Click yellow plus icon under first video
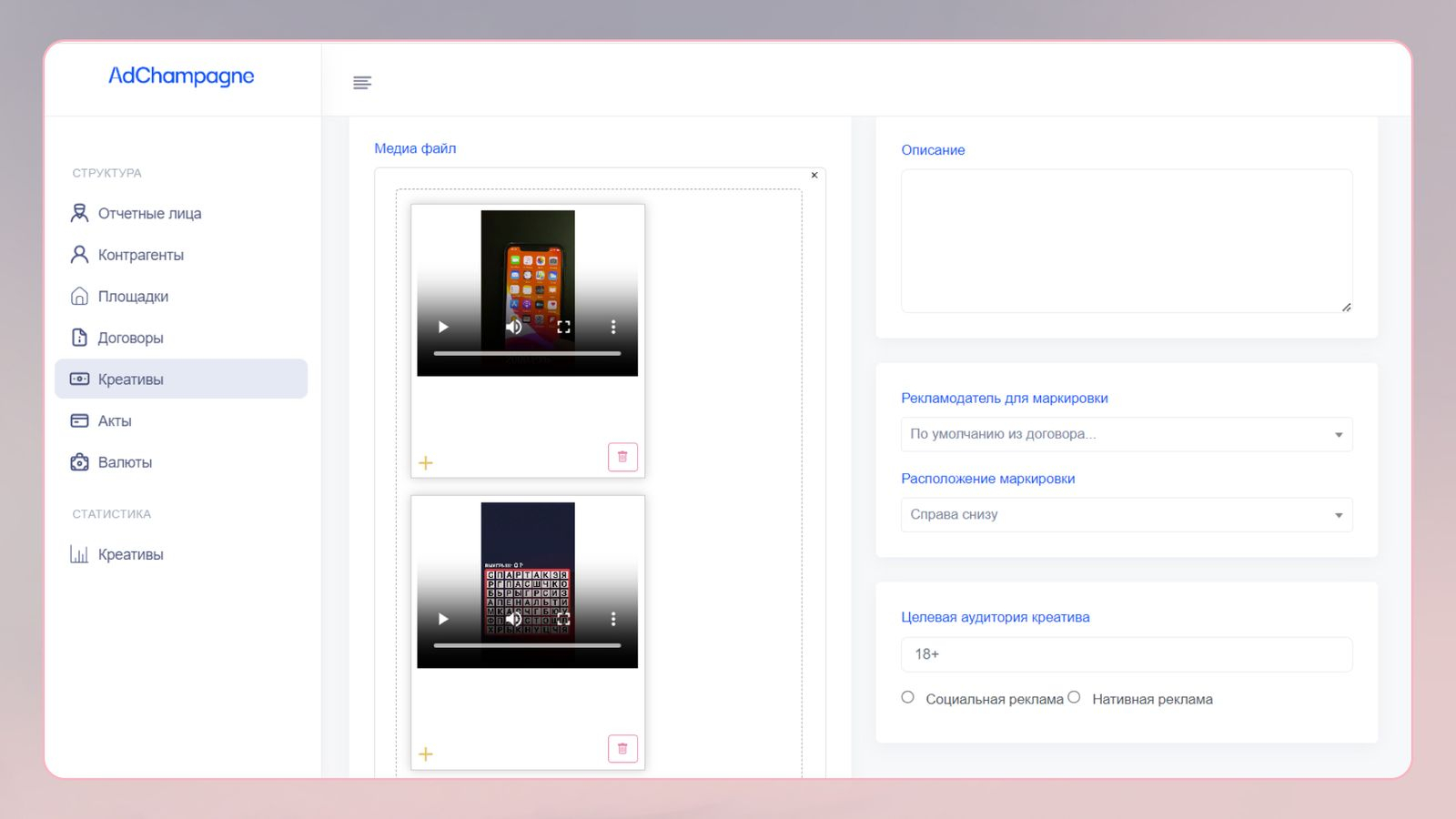 pyautogui.click(x=426, y=463)
